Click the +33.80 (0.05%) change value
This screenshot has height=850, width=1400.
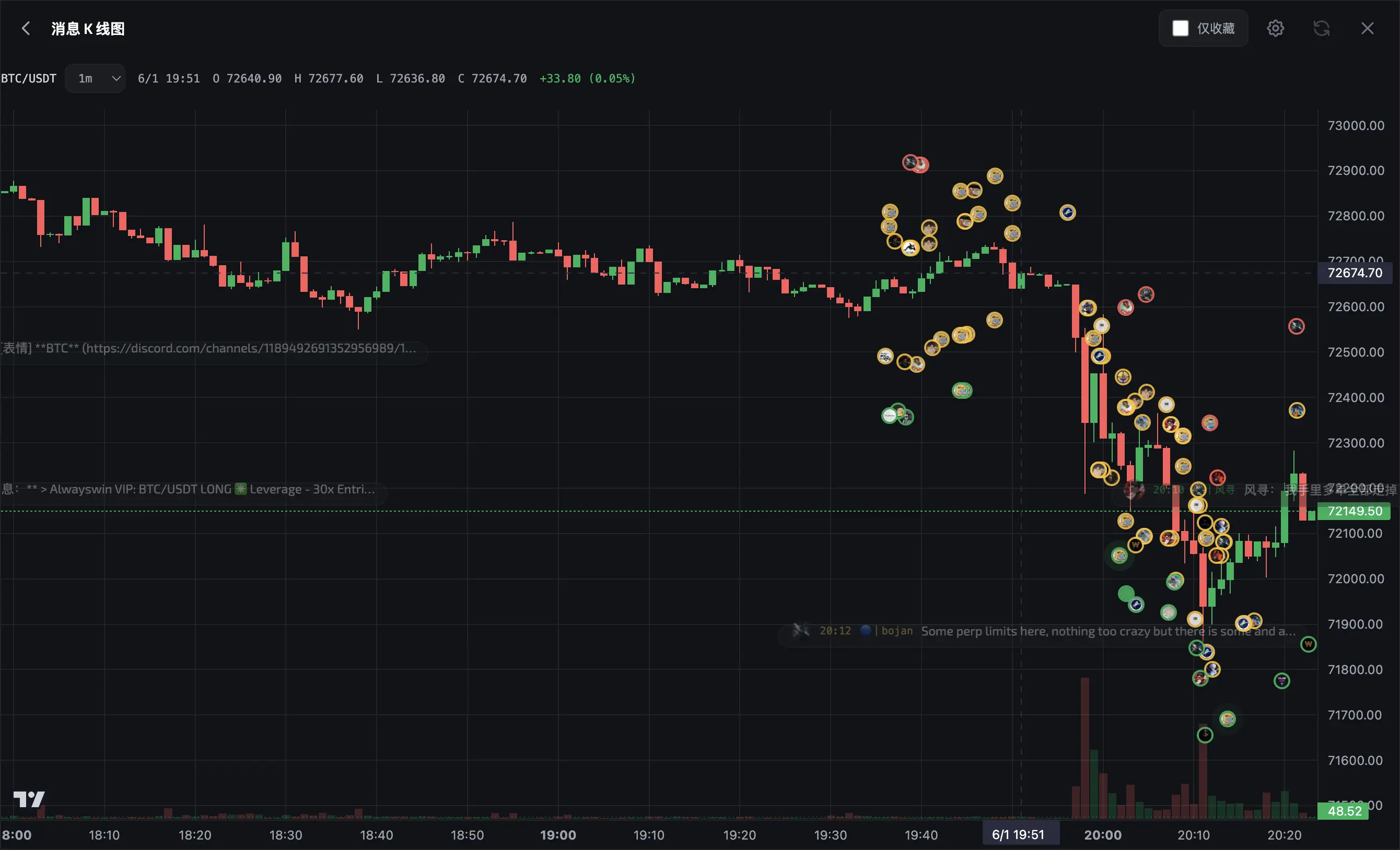[587, 78]
